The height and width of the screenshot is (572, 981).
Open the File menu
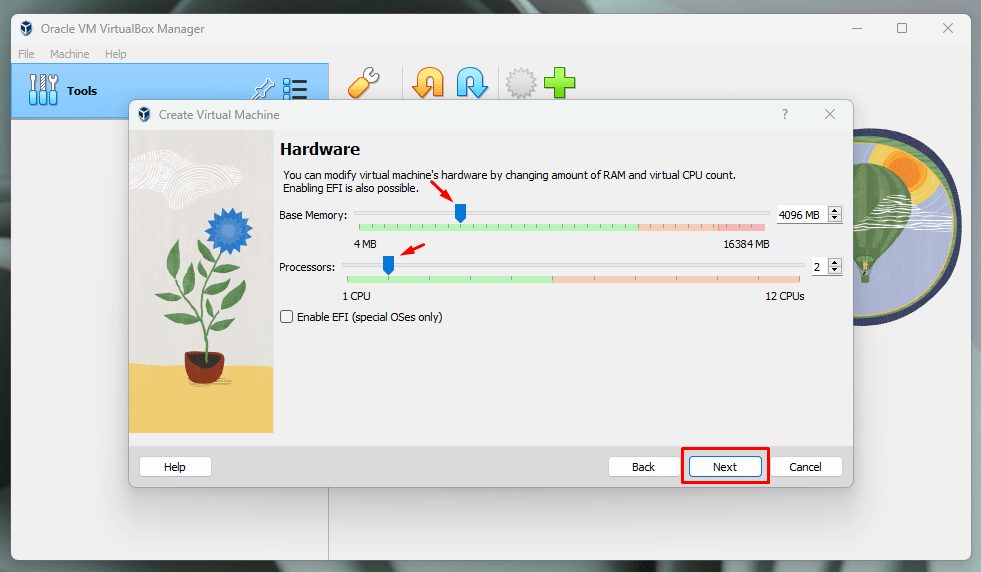click(x=26, y=54)
